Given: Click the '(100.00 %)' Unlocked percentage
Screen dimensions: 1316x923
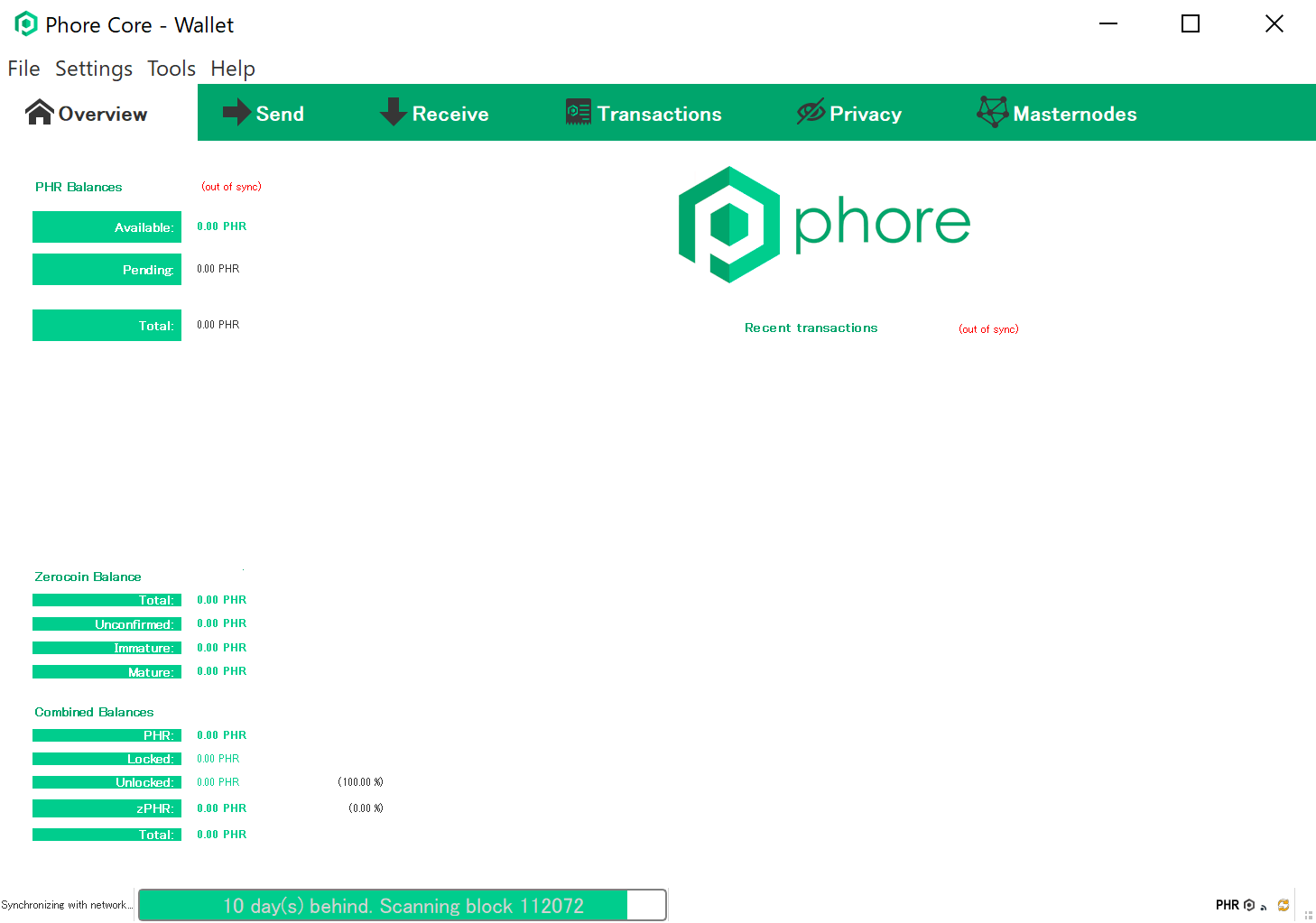Looking at the screenshot, I should pos(360,782).
